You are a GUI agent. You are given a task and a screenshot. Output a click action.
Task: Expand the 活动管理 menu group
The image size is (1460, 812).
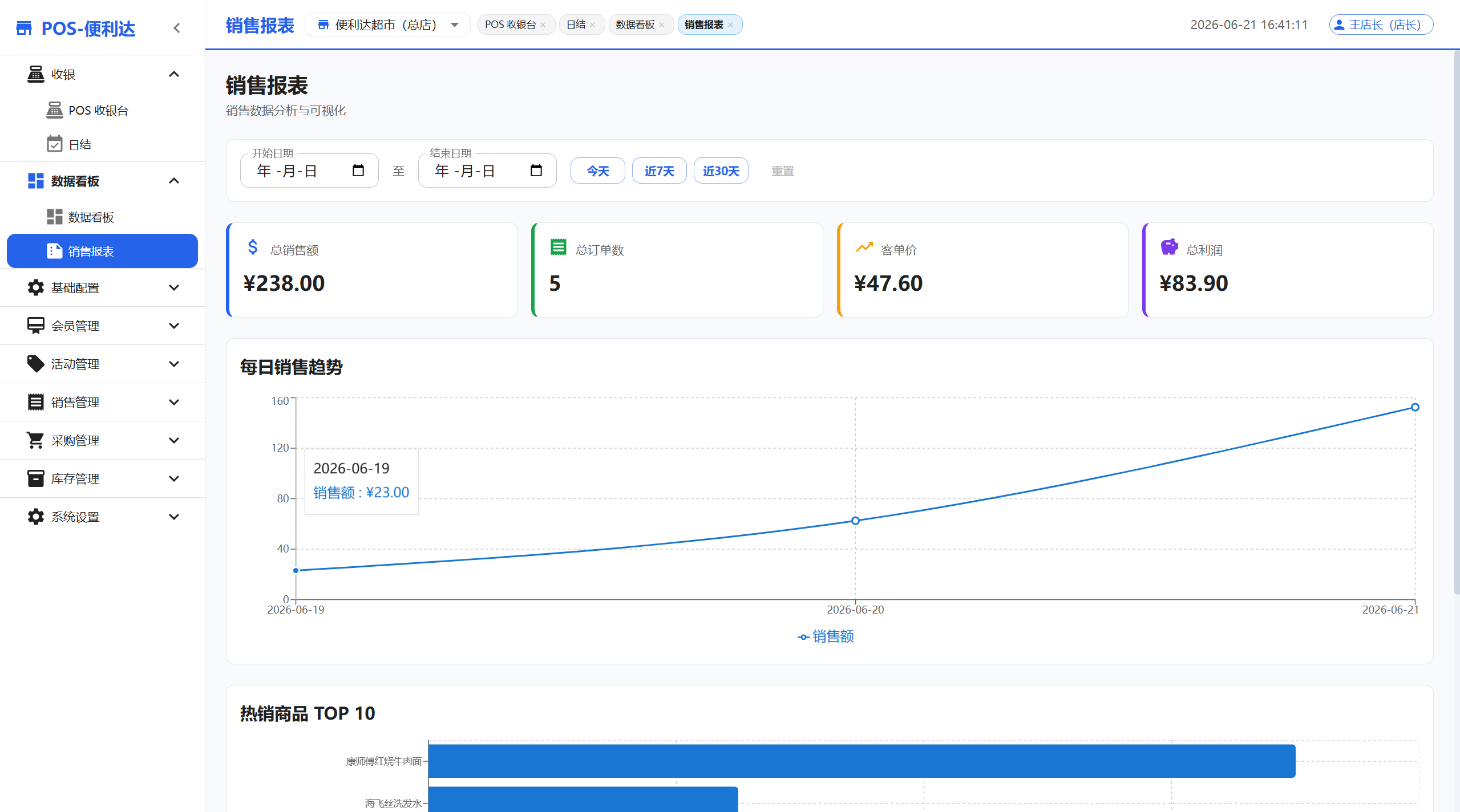pyautogui.click(x=174, y=364)
